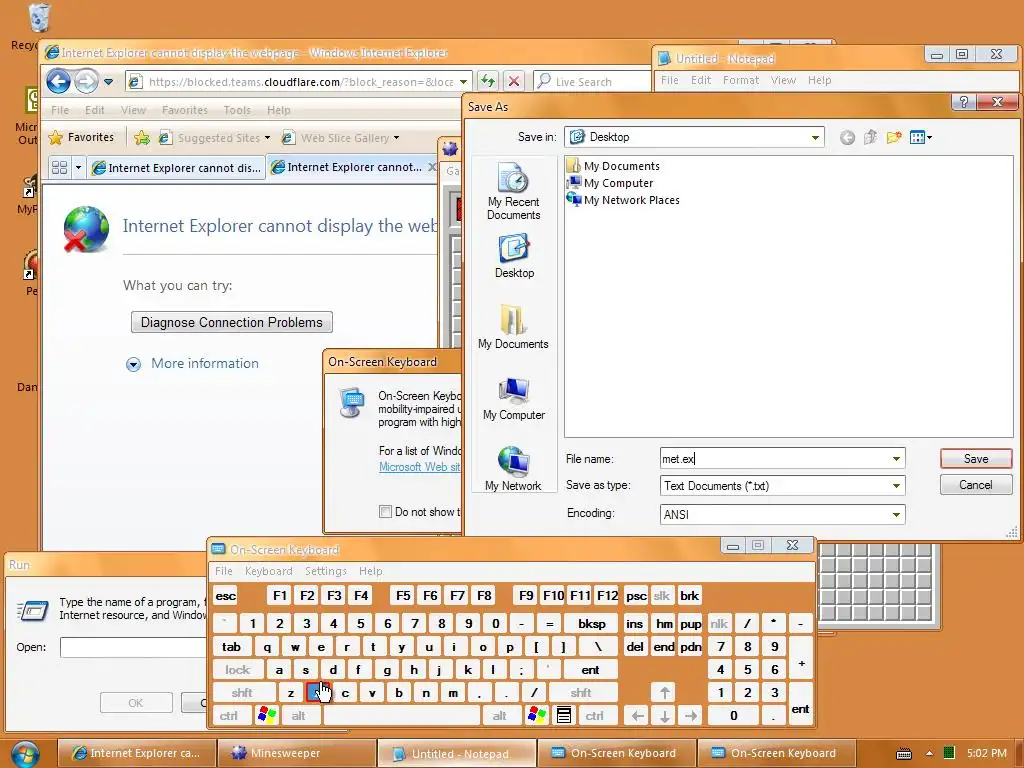Image resolution: width=1024 pixels, height=768 pixels.
Task: Open the Microsoft Web site link
Action: [x=419, y=467]
